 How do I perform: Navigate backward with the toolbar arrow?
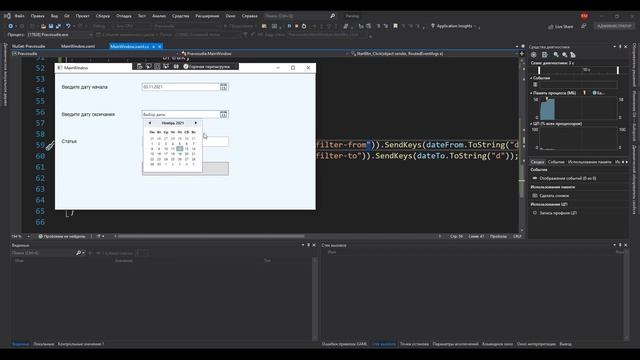[x=11, y=26]
